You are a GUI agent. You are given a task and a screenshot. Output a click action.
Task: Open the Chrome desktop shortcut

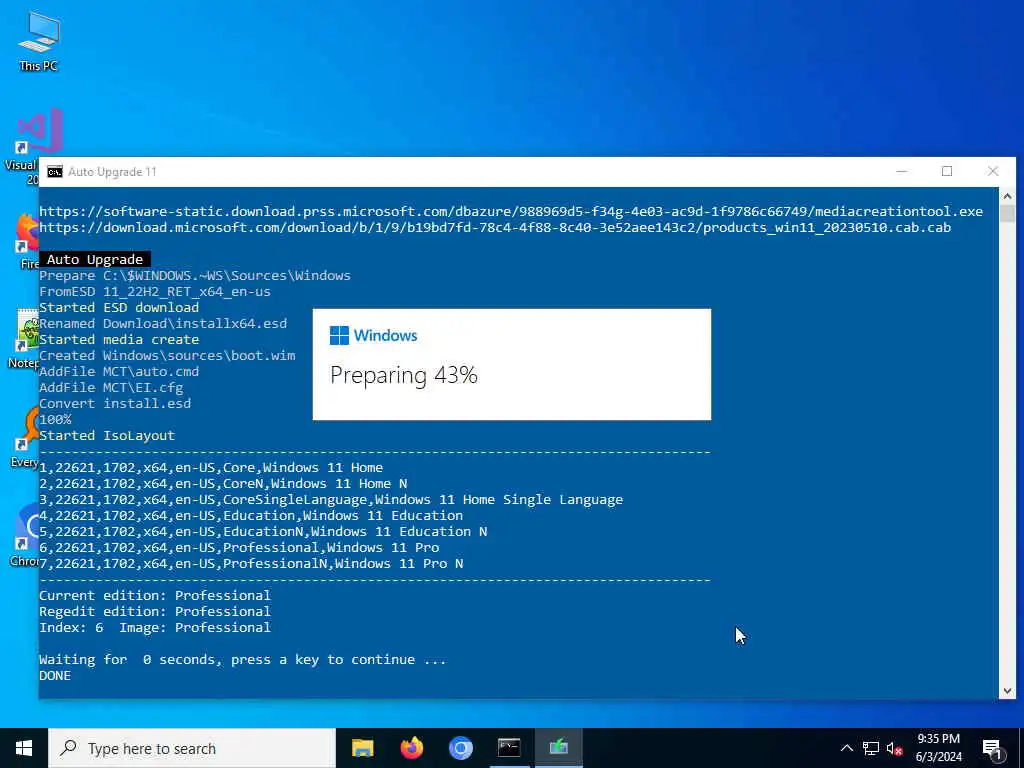pyautogui.click(x=24, y=534)
